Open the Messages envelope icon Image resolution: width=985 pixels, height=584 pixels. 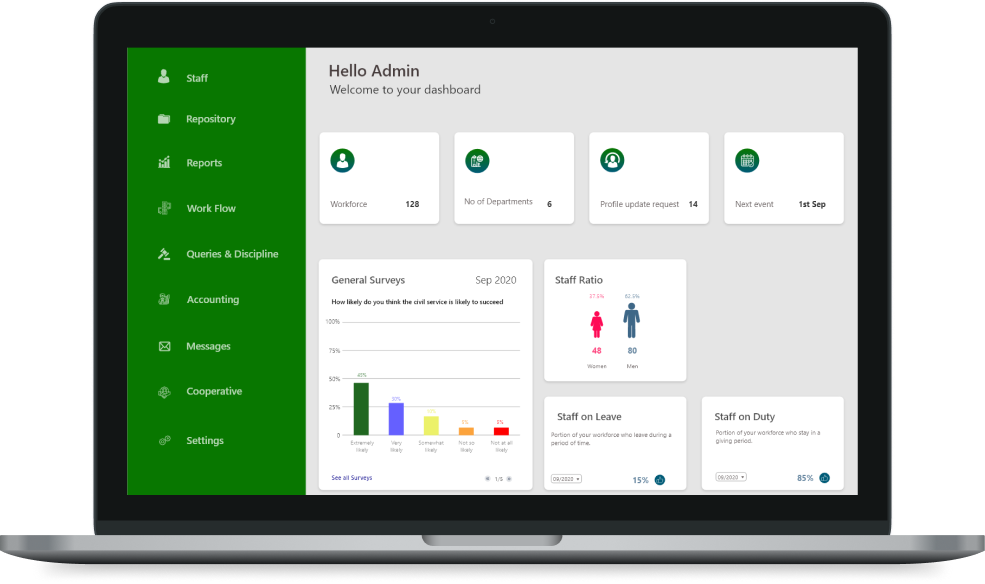click(x=163, y=345)
